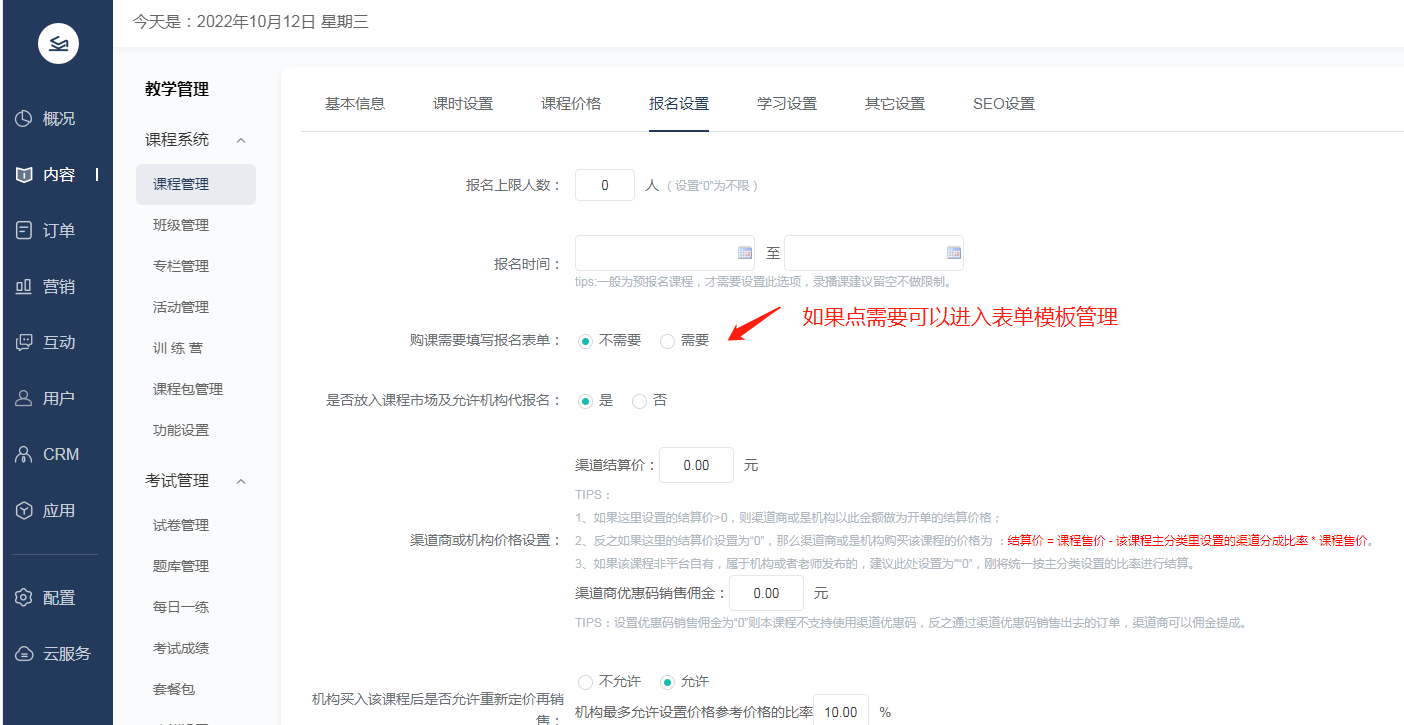1404x725 pixels.
Task: Click the 渠道结算价 input field
Action: 696,466
